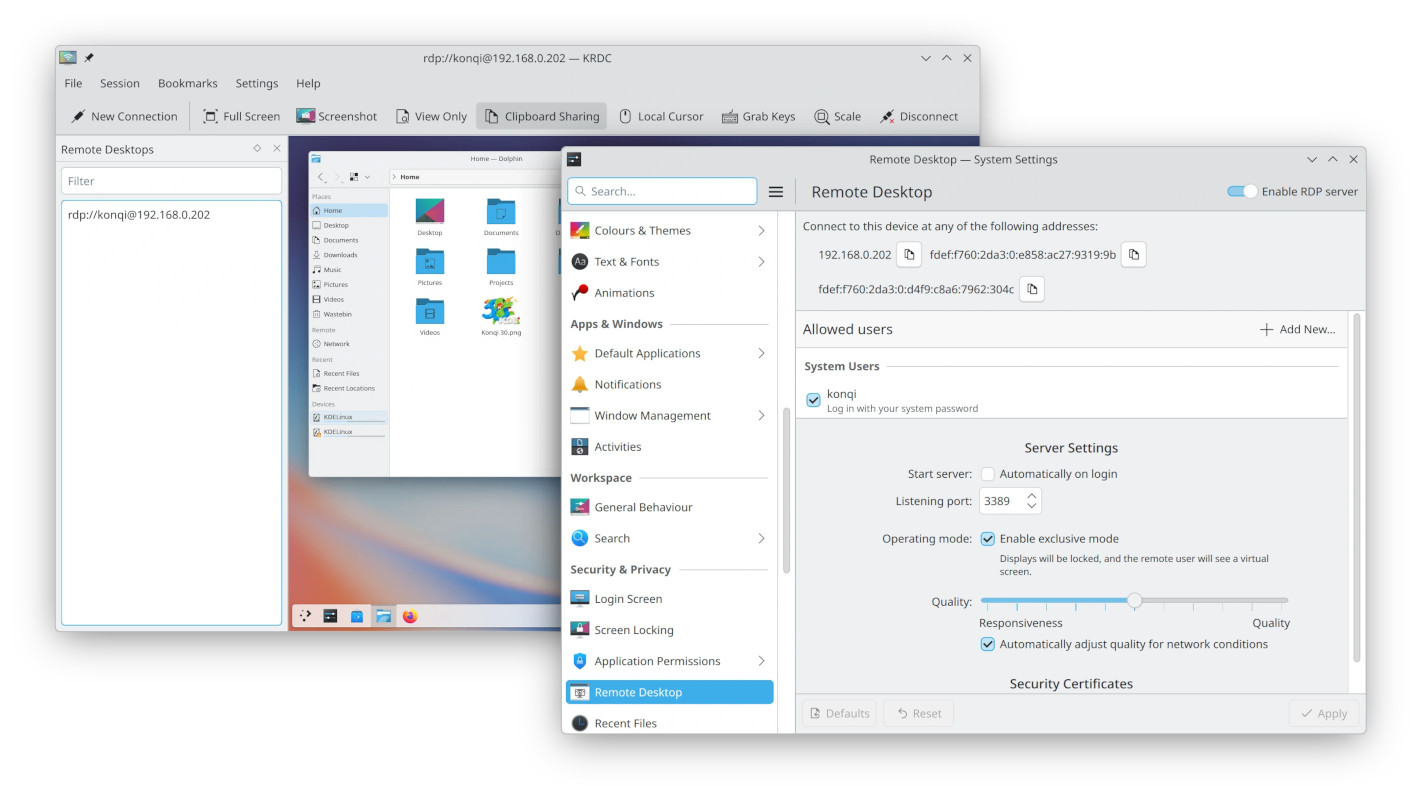Select the Konqi 30.png file
This screenshot has height=800, width=1422.
click(501, 316)
